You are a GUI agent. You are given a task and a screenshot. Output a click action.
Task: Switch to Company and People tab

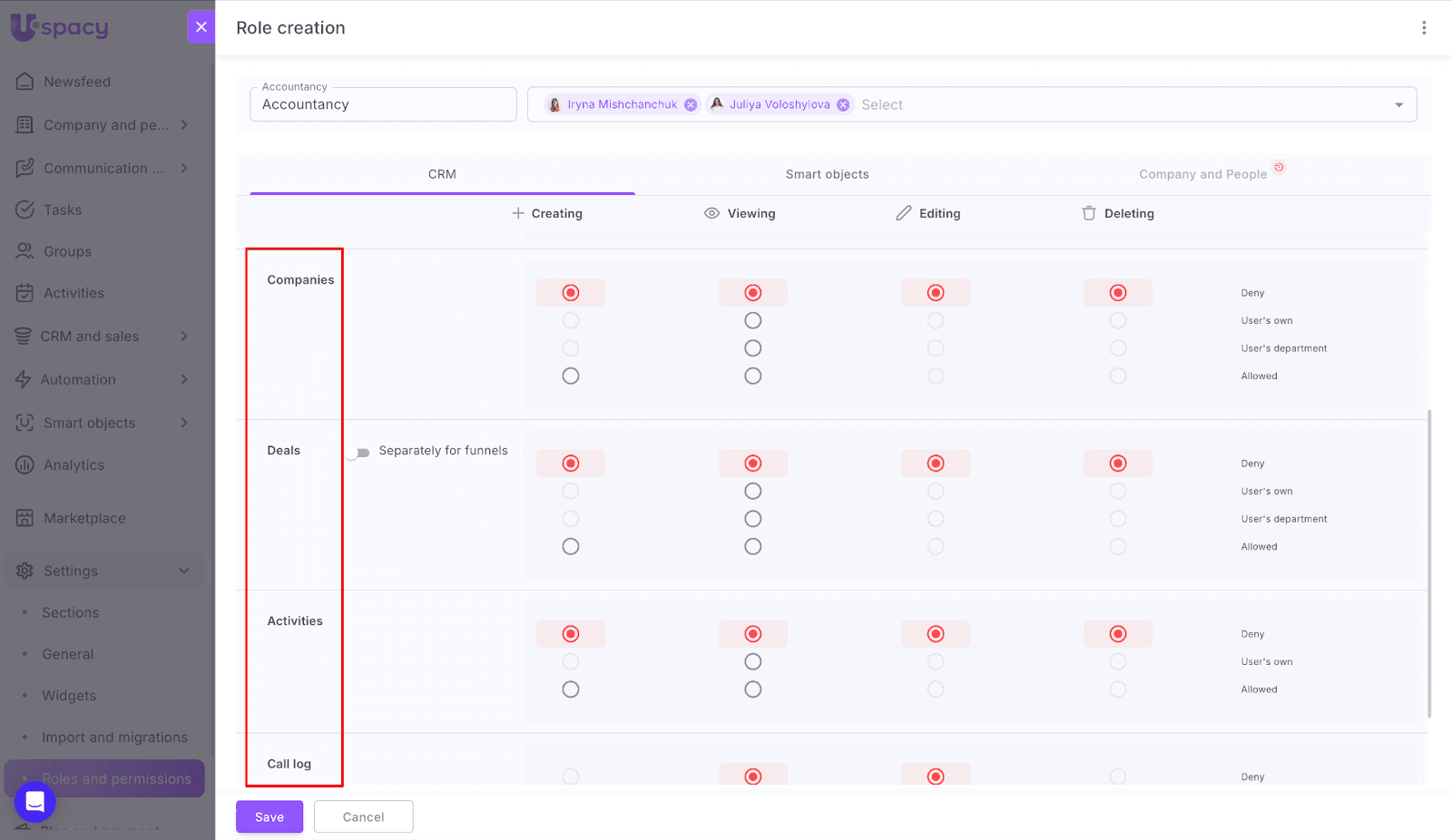point(1202,174)
